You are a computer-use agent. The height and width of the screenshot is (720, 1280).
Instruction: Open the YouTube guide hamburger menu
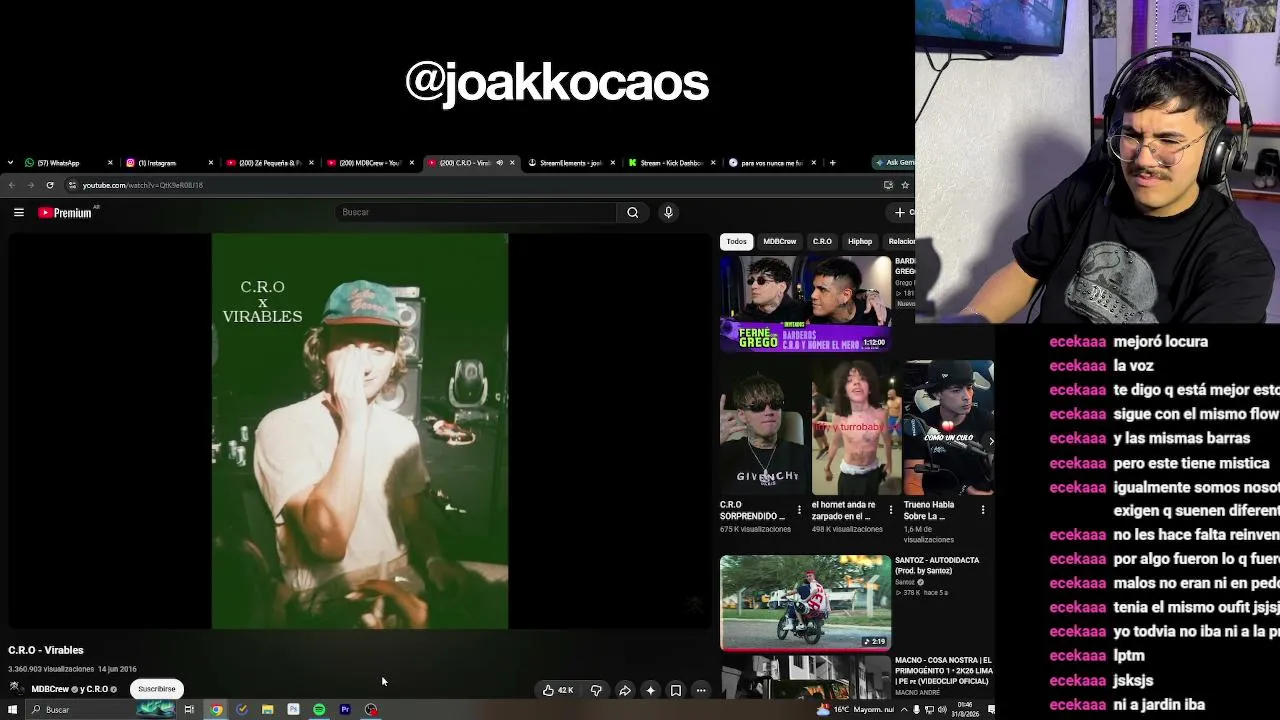19,212
